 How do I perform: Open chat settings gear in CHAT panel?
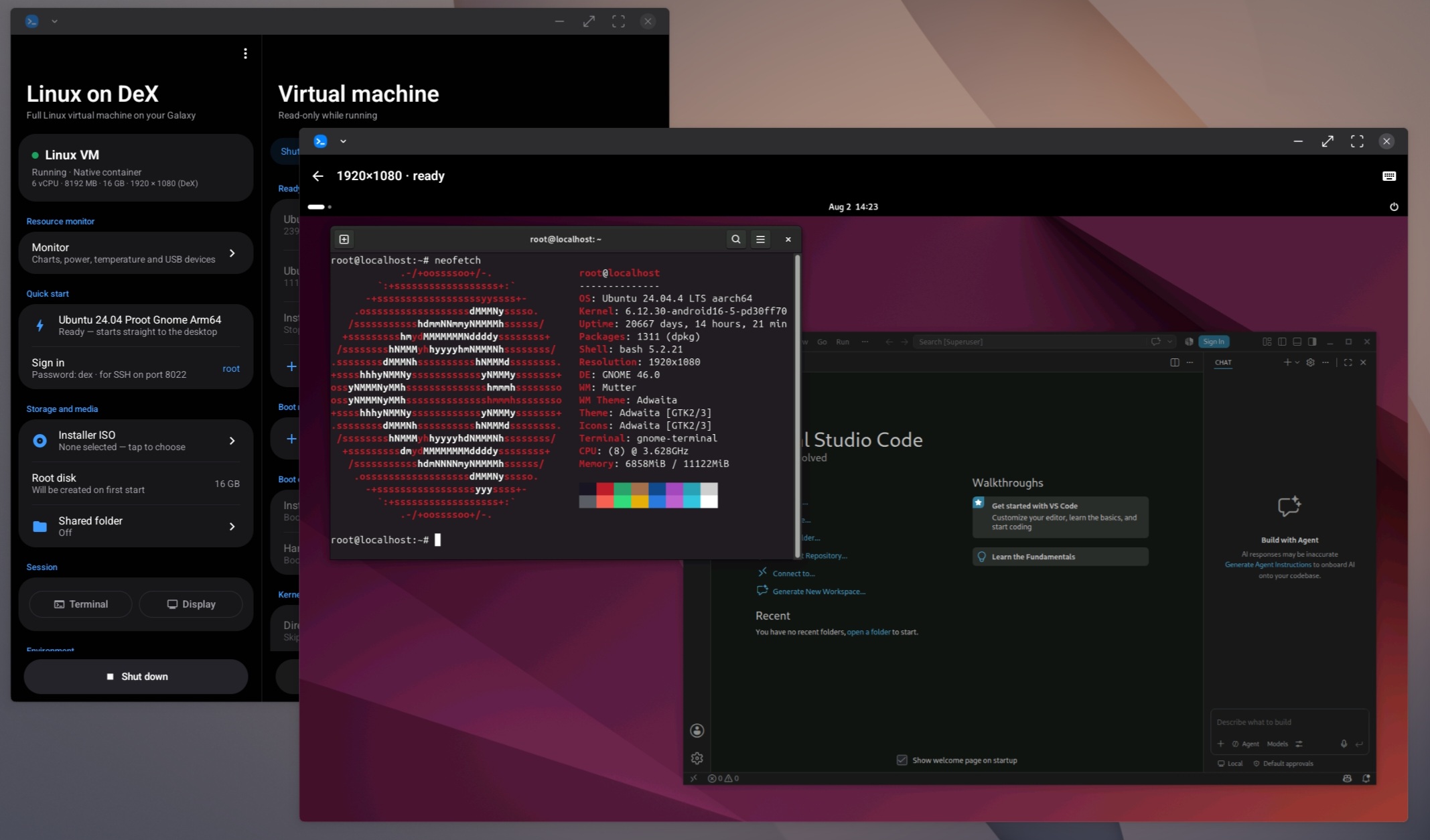pos(1310,362)
